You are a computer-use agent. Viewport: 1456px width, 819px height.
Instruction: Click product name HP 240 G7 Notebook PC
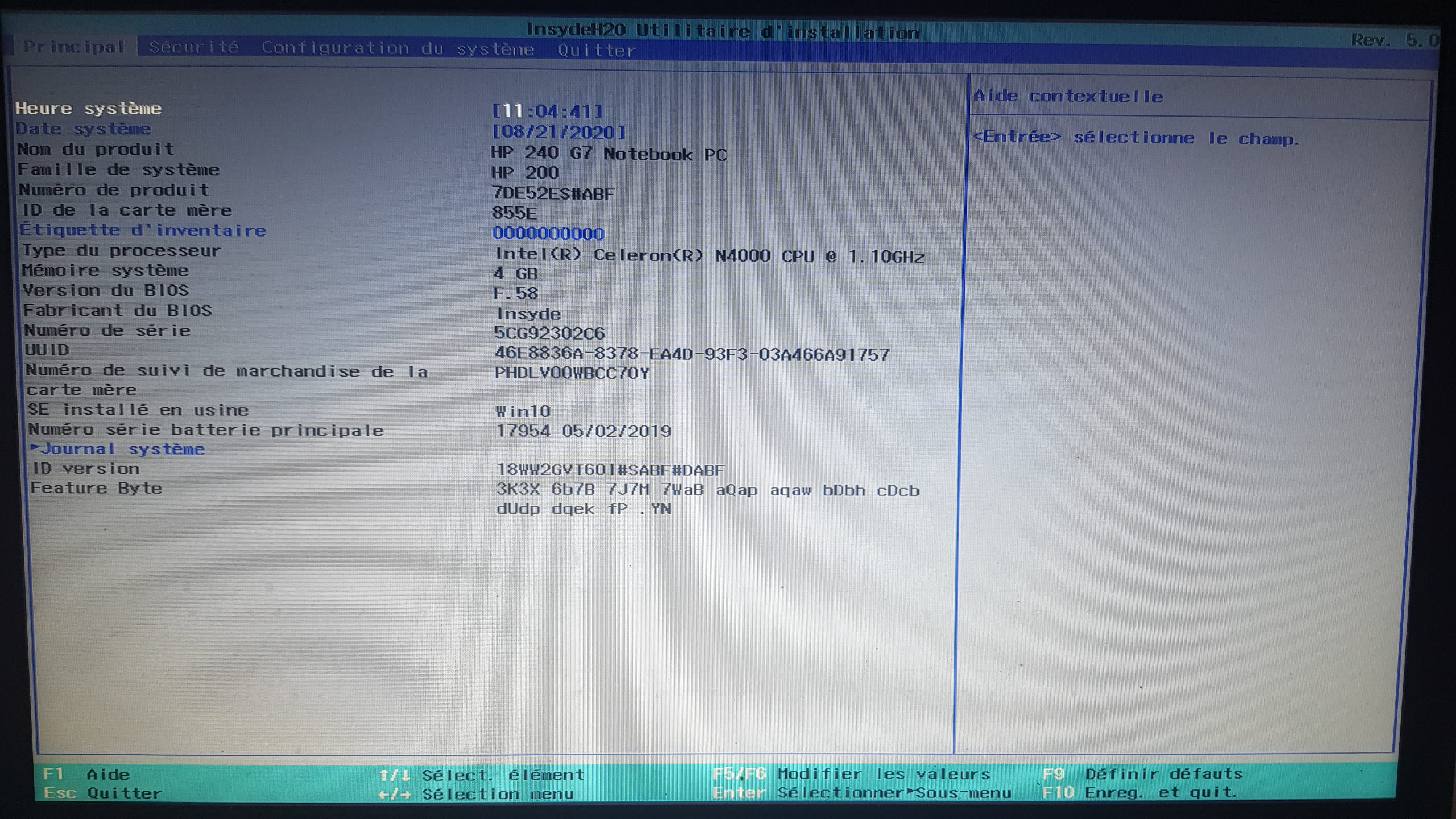point(609,154)
